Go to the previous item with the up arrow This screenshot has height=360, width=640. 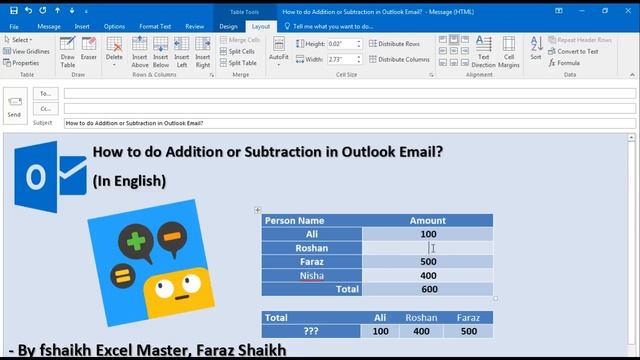58,11
